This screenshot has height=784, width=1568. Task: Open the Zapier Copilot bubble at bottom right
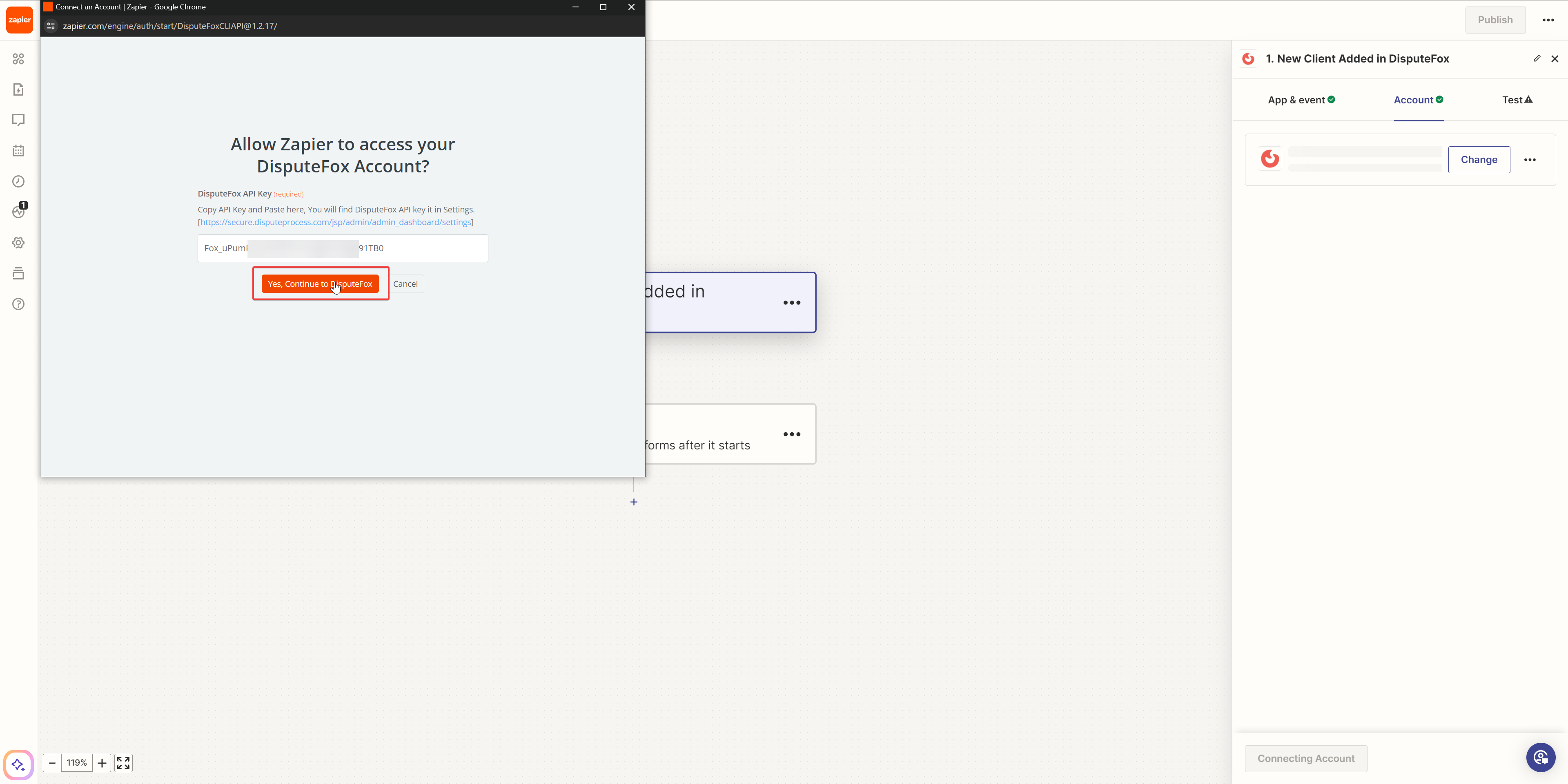pos(1541,757)
